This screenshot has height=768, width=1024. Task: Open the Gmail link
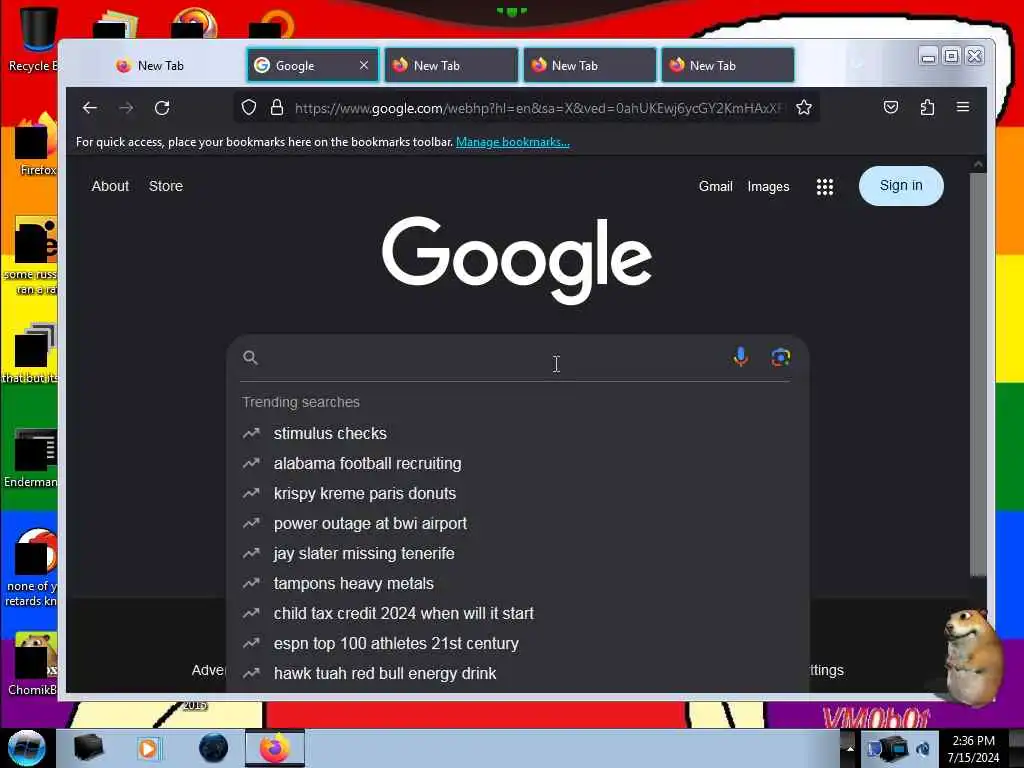pyautogui.click(x=716, y=187)
